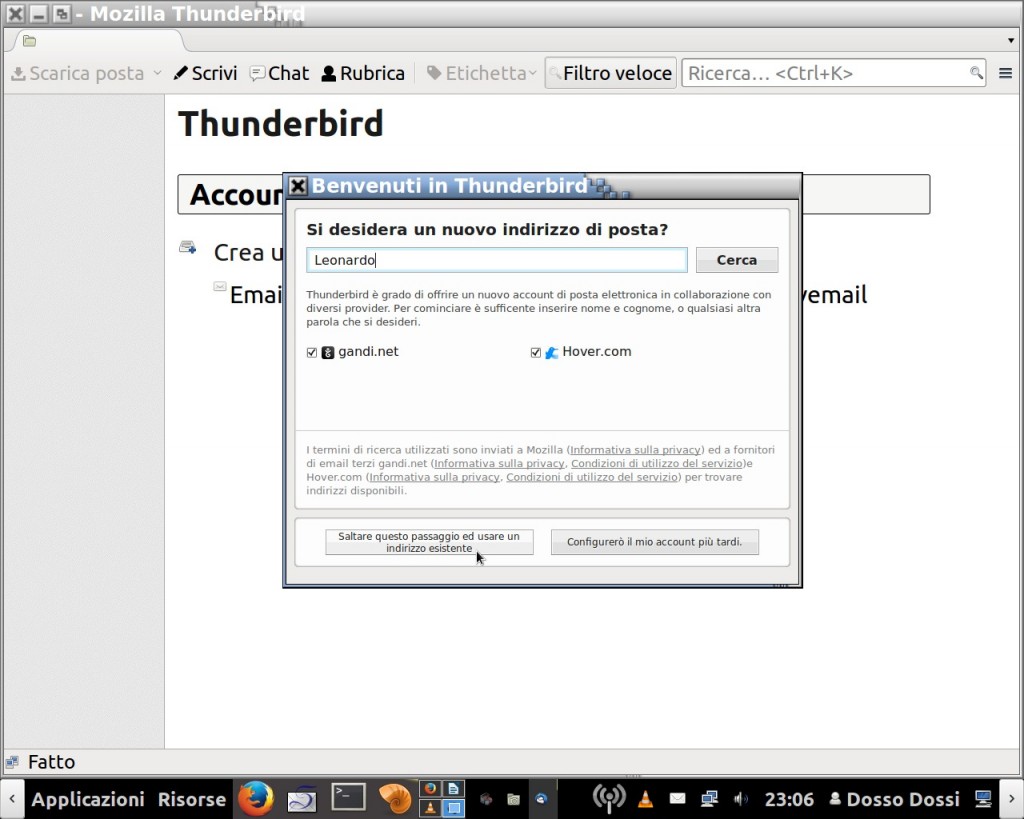This screenshot has width=1024, height=819.
Task: Close the Benvenuti in Thunderbird dialog
Action: [298, 186]
